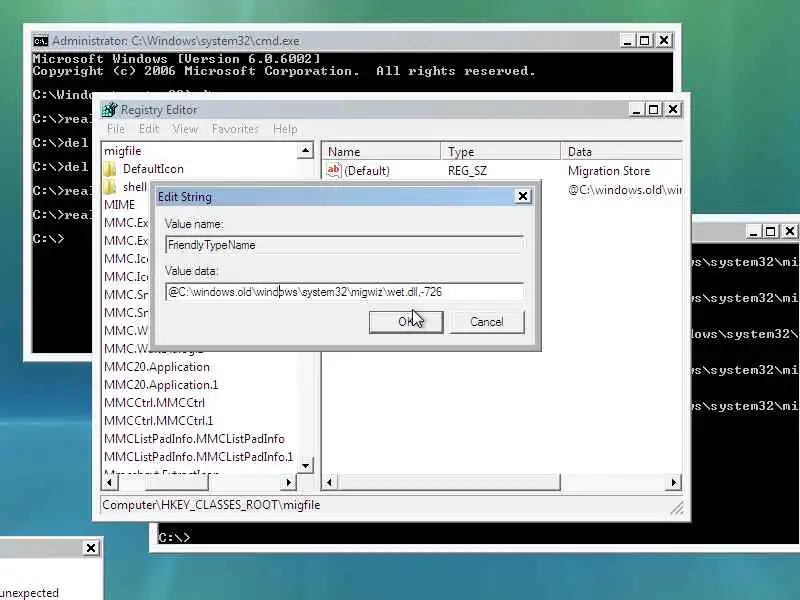Click the Value data input field
Screen dimensions: 800x600
(344, 292)
